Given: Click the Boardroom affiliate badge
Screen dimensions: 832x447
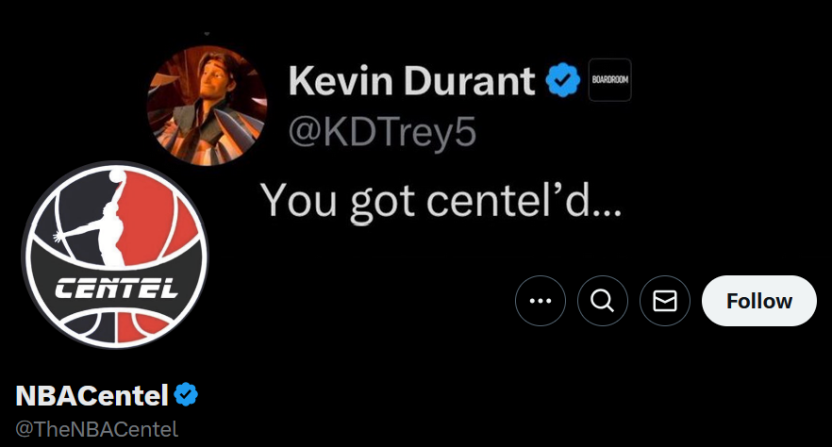Looking at the screenshot, I should [x=609, y=81].
